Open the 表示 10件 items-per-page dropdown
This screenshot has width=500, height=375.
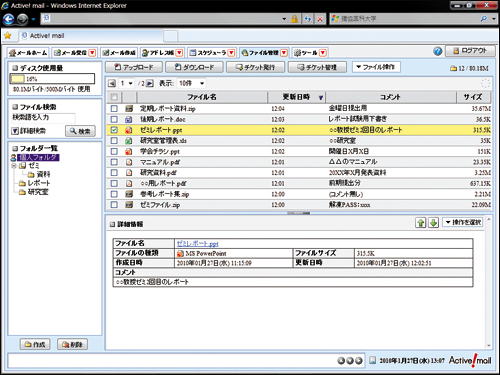tap(191, 83)
